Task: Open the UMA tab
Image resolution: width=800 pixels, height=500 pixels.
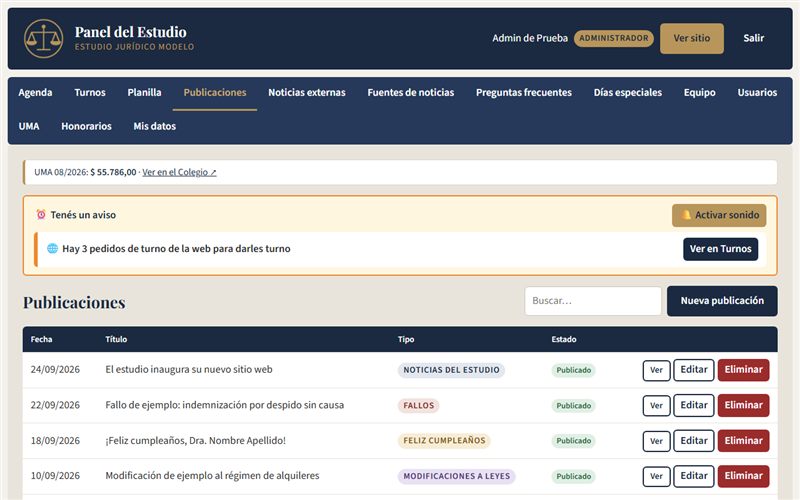Action: tap(29, 126)
